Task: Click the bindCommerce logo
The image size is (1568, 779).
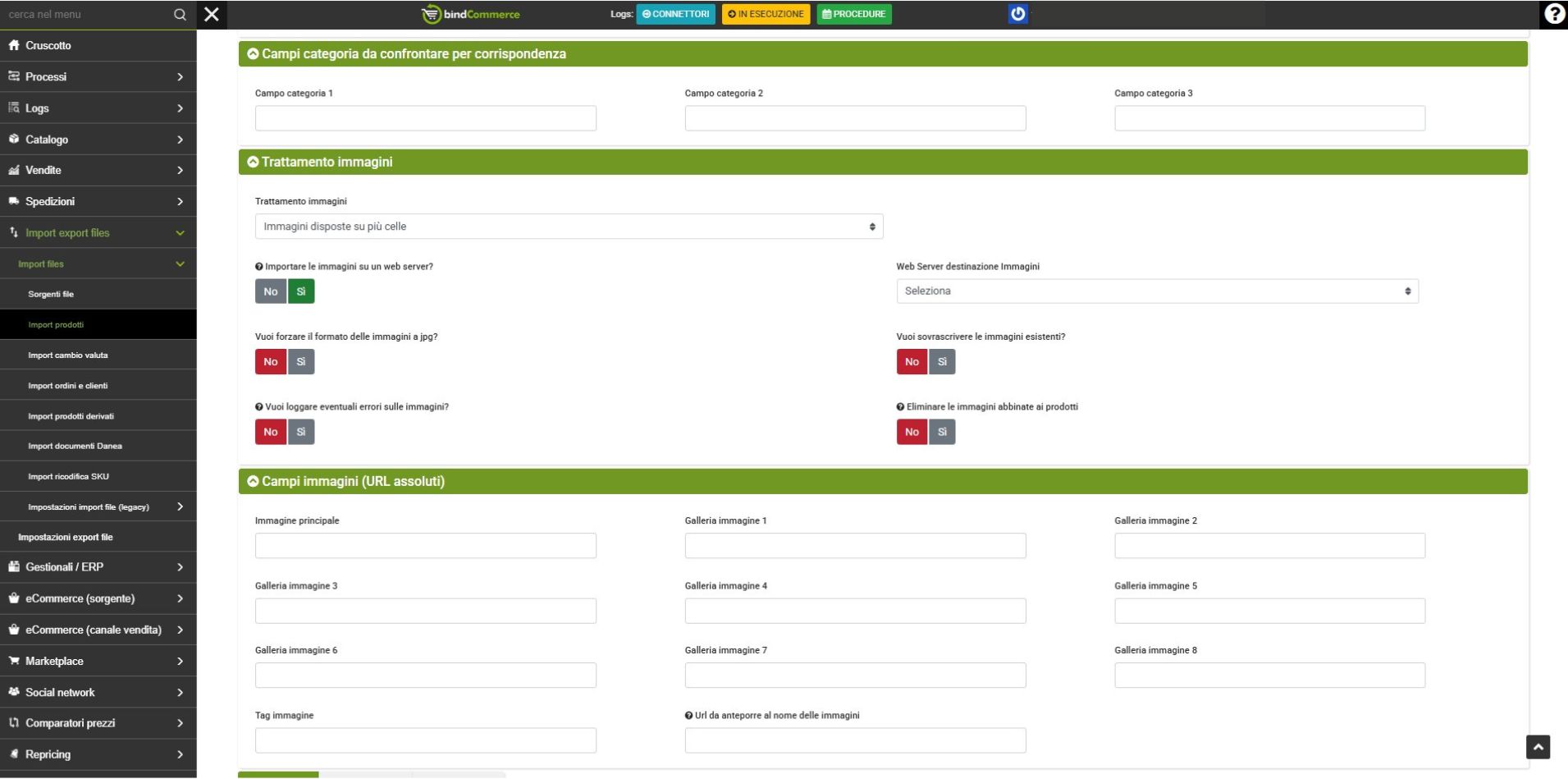Action: click(471, 15)
